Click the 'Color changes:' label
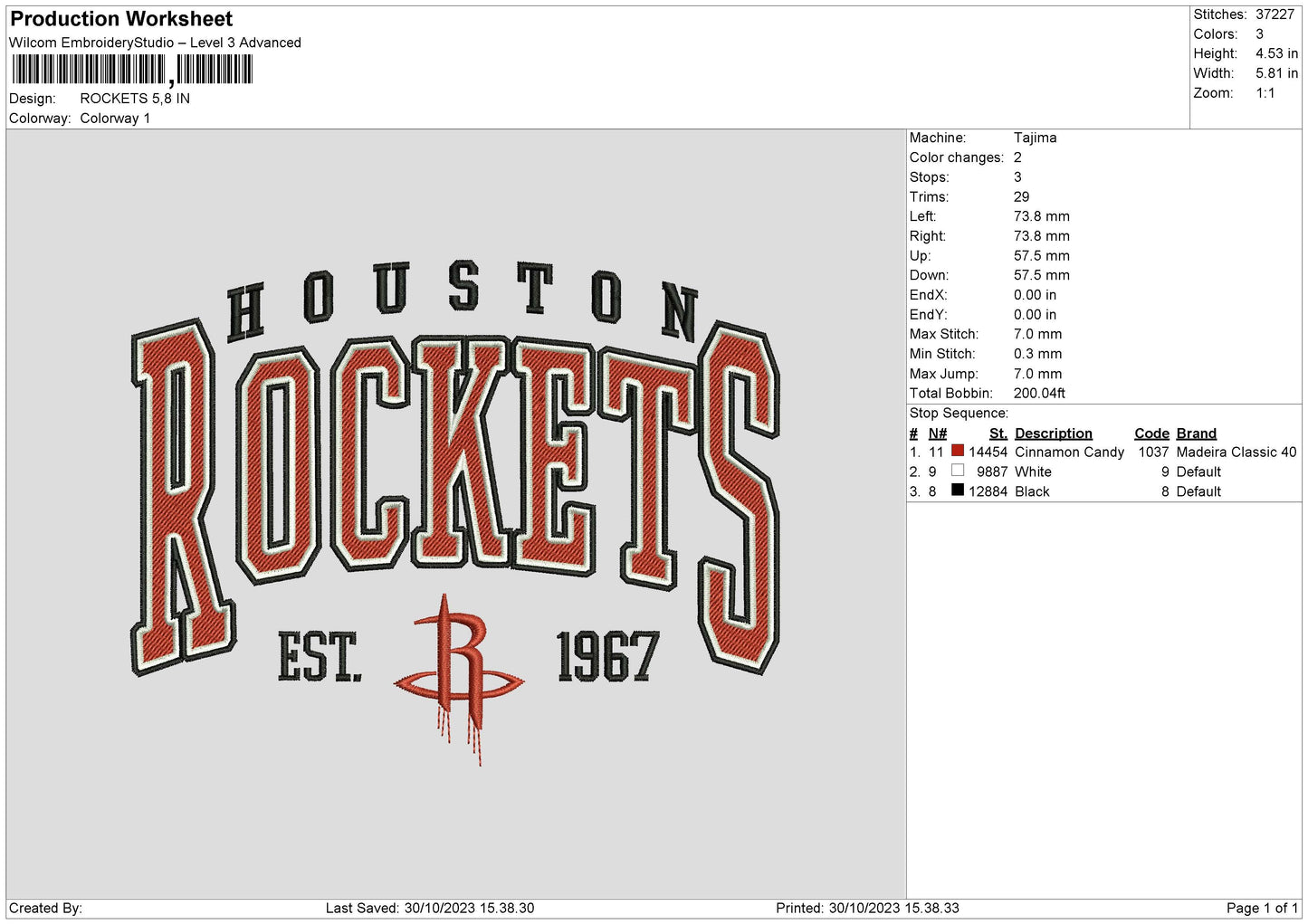This screenshot has width=1308, height=924. click(957, 157)
